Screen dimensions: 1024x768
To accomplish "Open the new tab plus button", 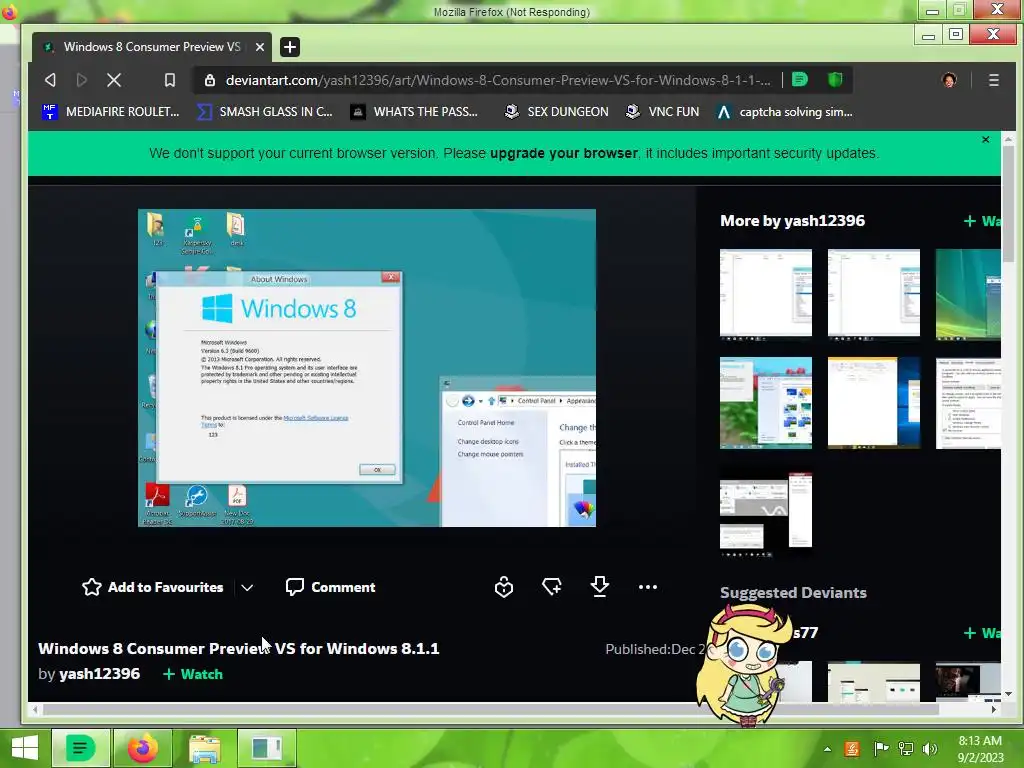I will [x=290, y=47].
